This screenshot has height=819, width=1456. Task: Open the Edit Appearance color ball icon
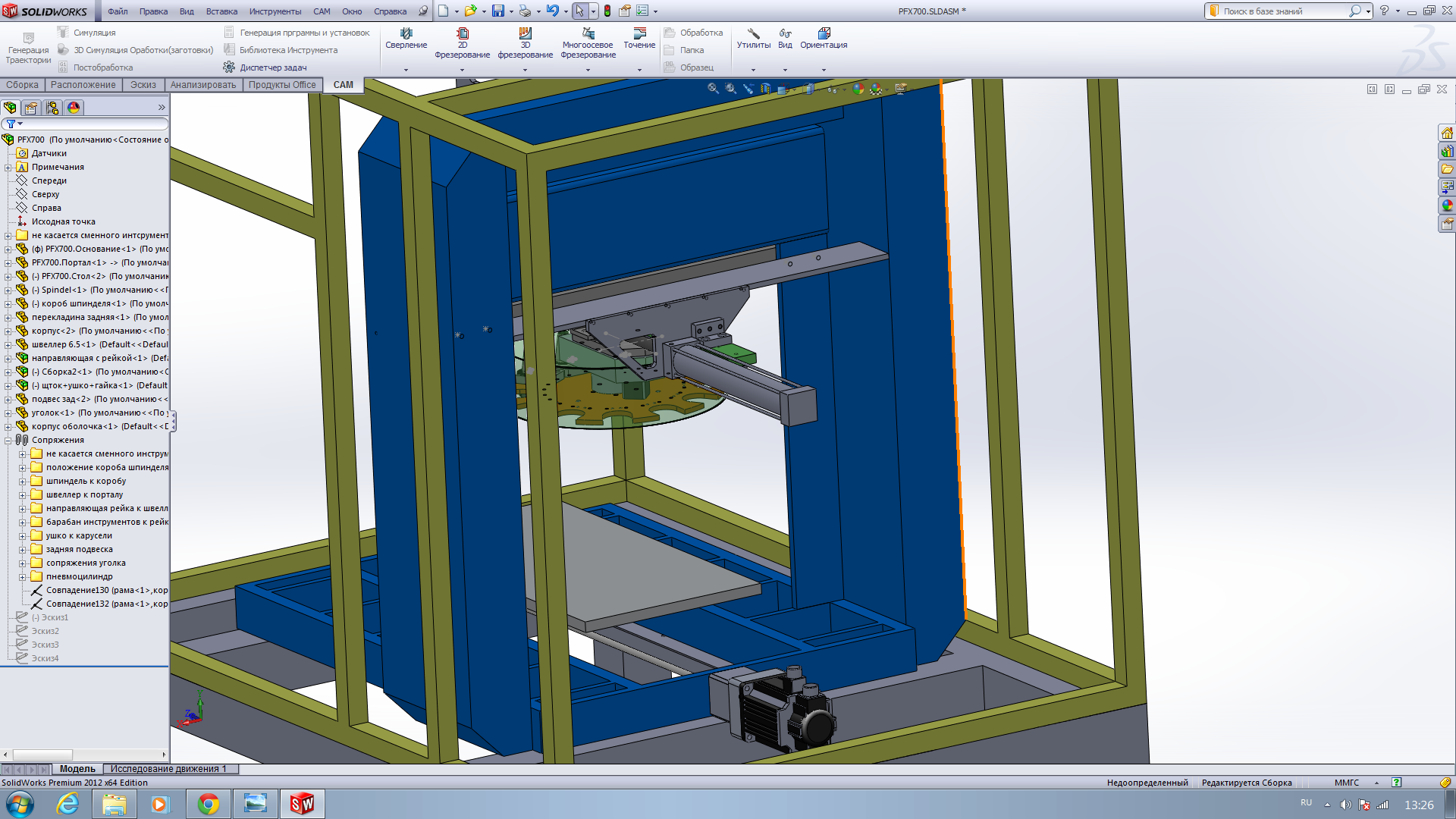point(858,89)
